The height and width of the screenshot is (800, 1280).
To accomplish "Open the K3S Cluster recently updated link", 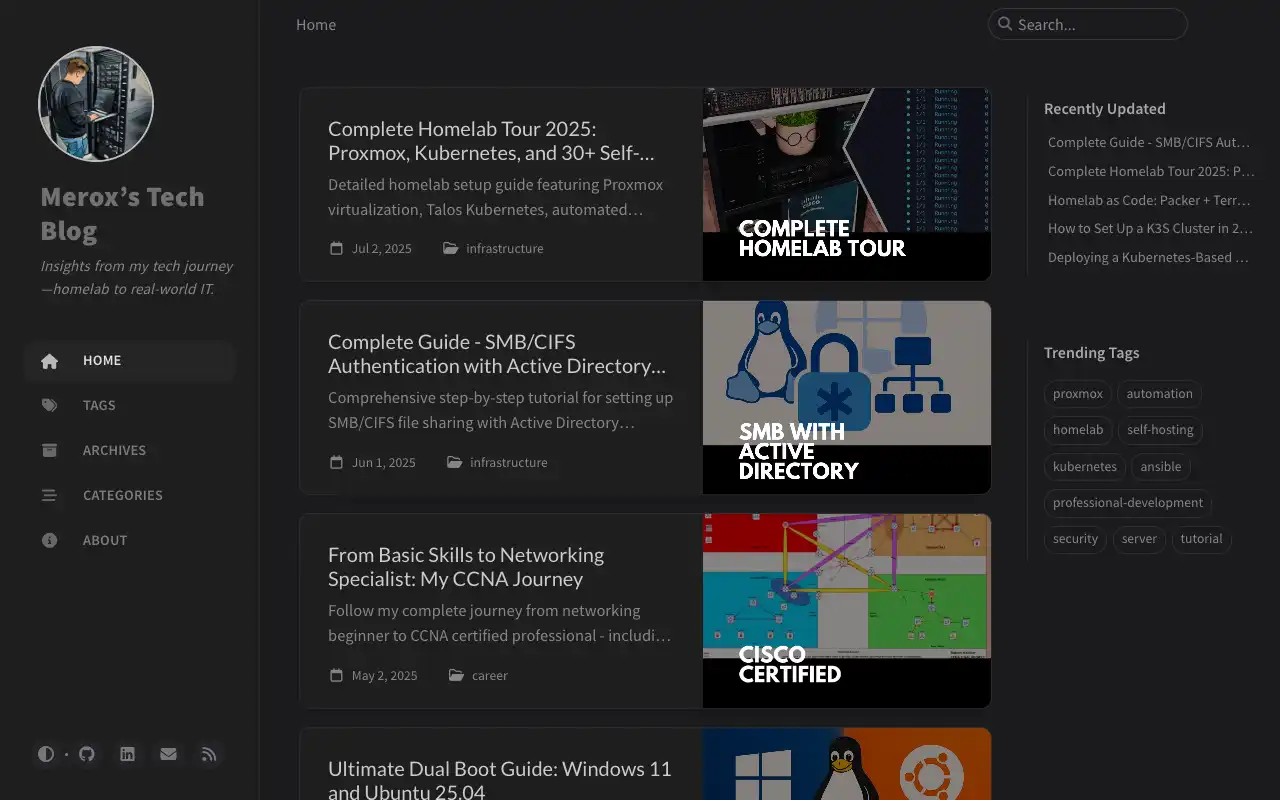I will click(1149, 228).
